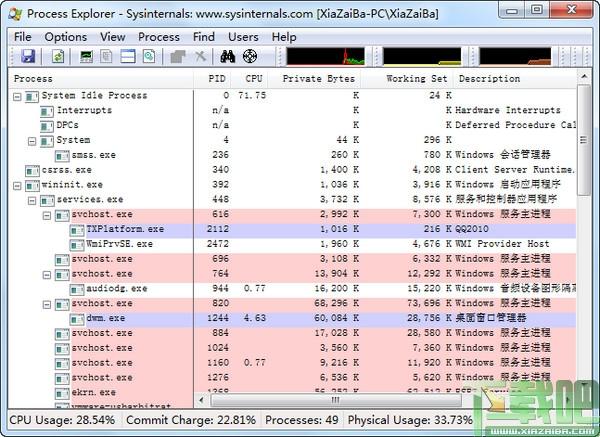Image resolution: width=600 pixels, height=437 pixels.
Task: Click the Commit Charge status entry
Action: click(x=191, y=420)
